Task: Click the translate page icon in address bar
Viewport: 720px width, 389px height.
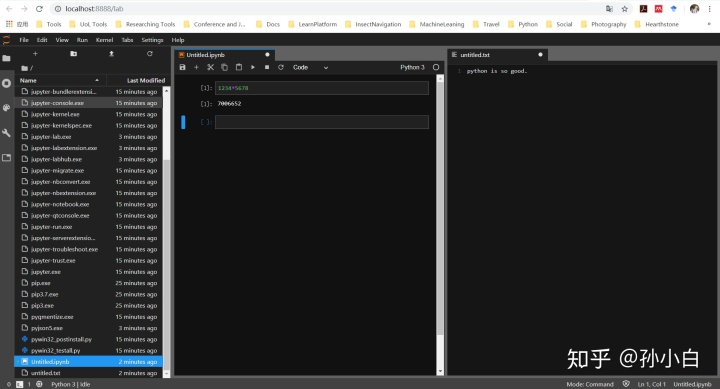Action: [609, 9]
